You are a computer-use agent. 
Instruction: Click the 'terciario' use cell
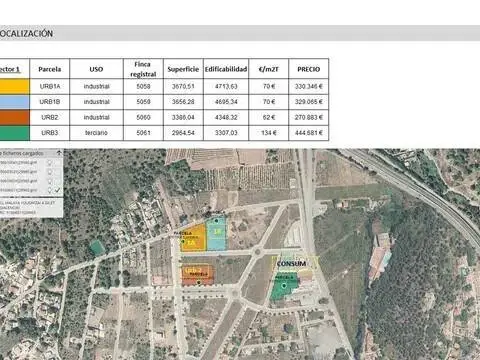pyautogui.click(x=96, y=133)
